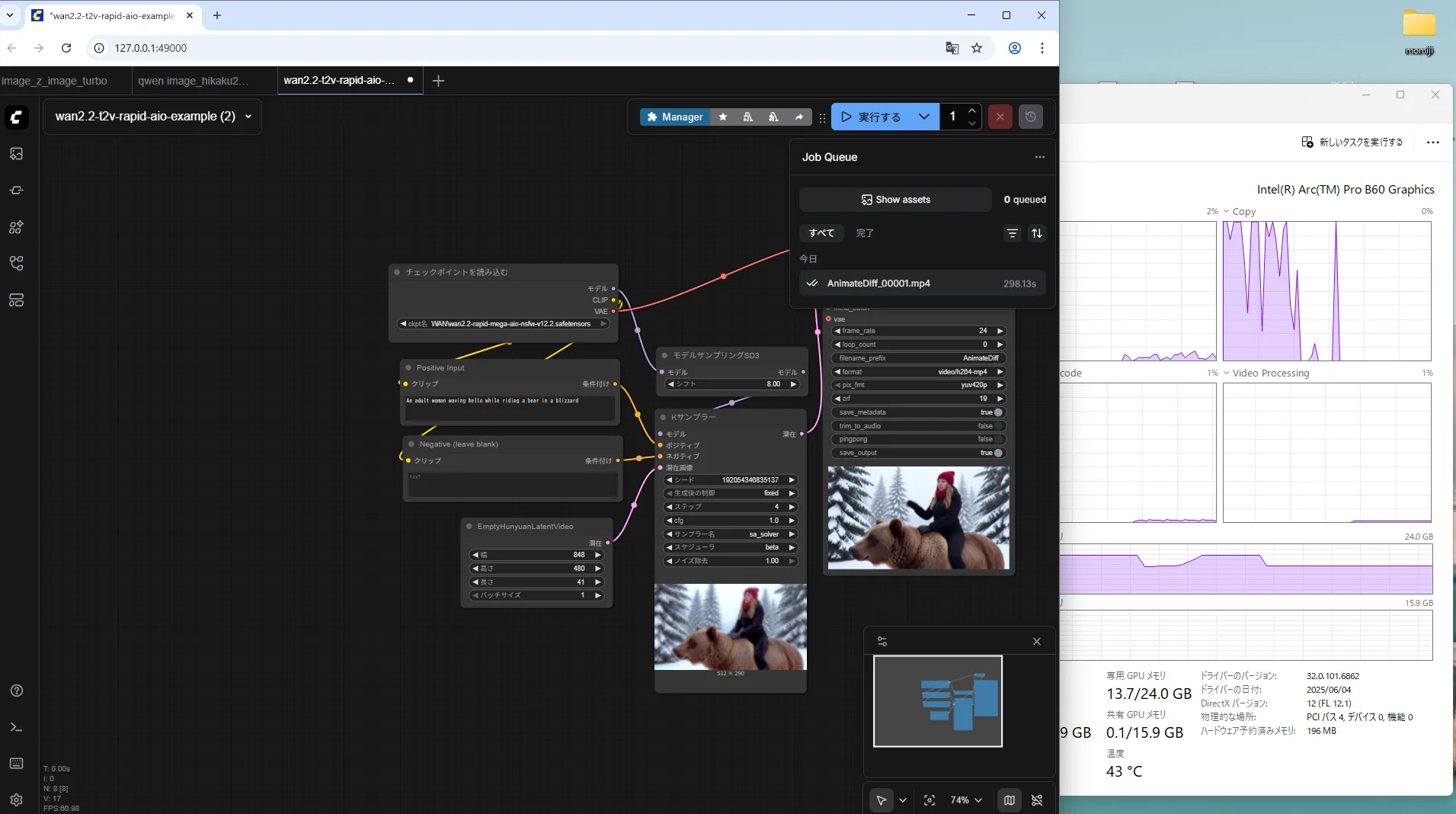
Task: Expand the workflow name dropdown
Action: 248,117
